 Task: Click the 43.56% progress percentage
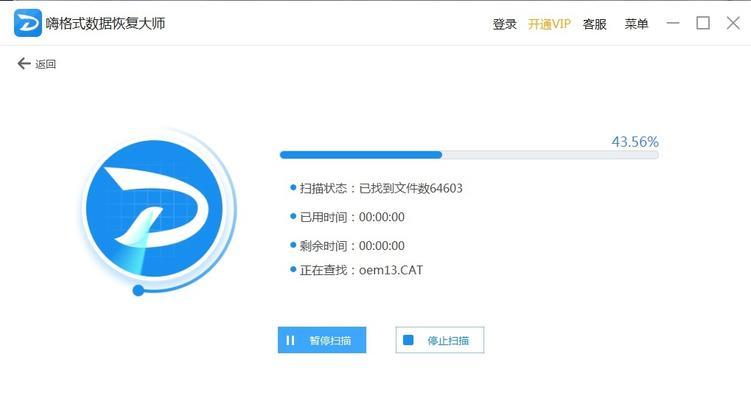(x=635, y=142)
